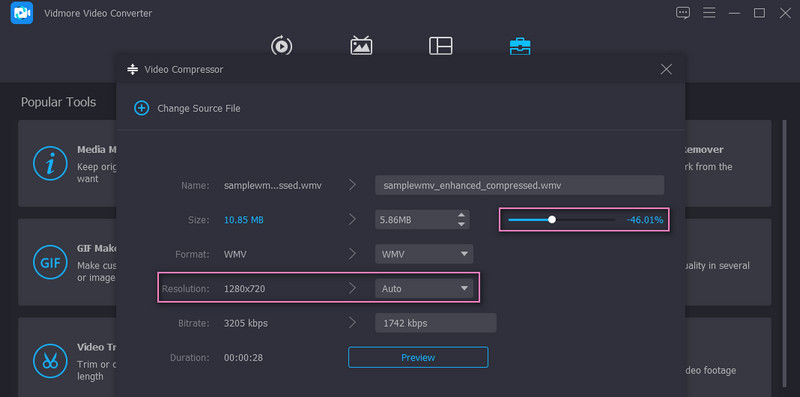The height and width of the screenshot is (397, 800).
Task: Click the arrow next to Bitrate row
Action: (352, 322)
